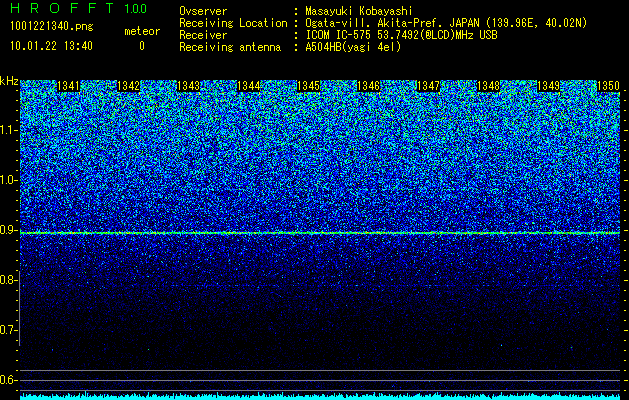Viewport: 629px width, 400px height.
Task: Click the 1.0 kHz axis label
Action: (8, 181)
